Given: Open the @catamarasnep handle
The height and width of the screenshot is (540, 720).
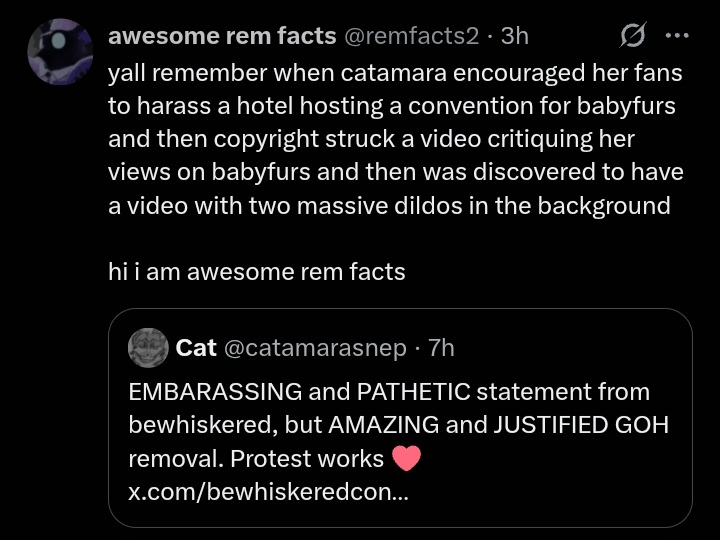Looking at the screenshot, I should [315, 348].
